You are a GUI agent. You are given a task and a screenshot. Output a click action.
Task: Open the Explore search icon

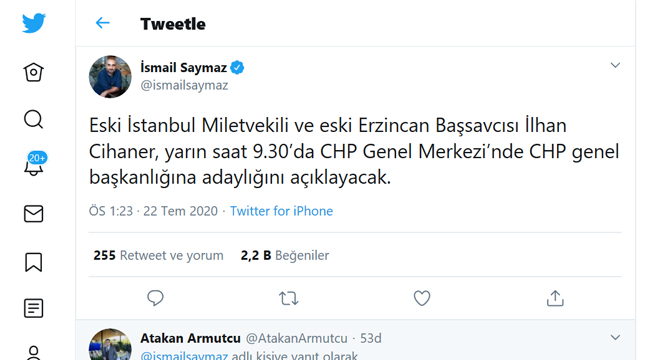34,119
